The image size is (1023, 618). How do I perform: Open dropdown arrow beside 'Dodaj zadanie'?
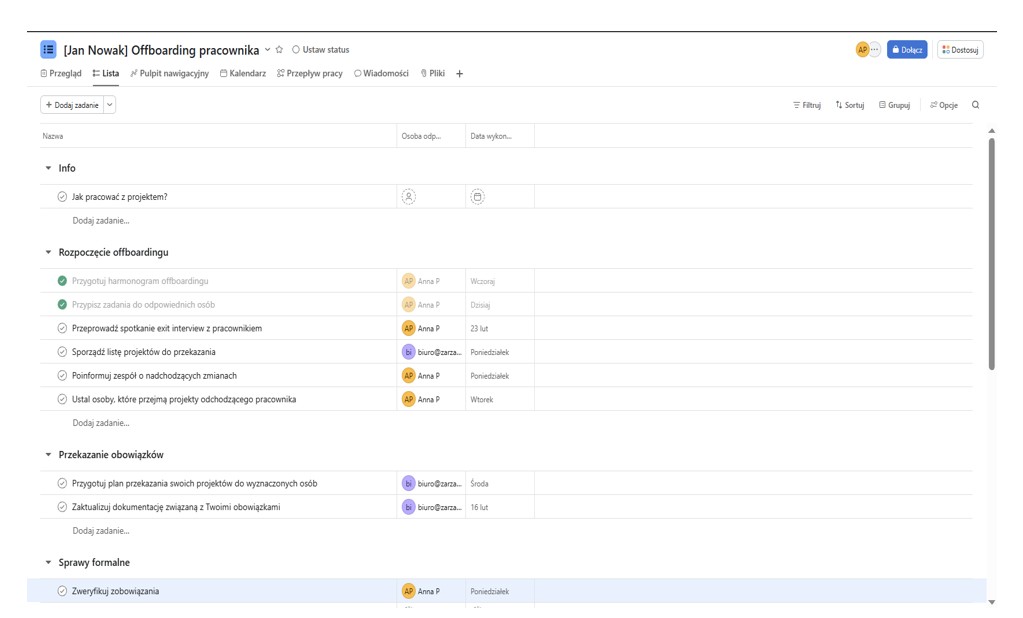pyautogui.click(x=110, y=105)
